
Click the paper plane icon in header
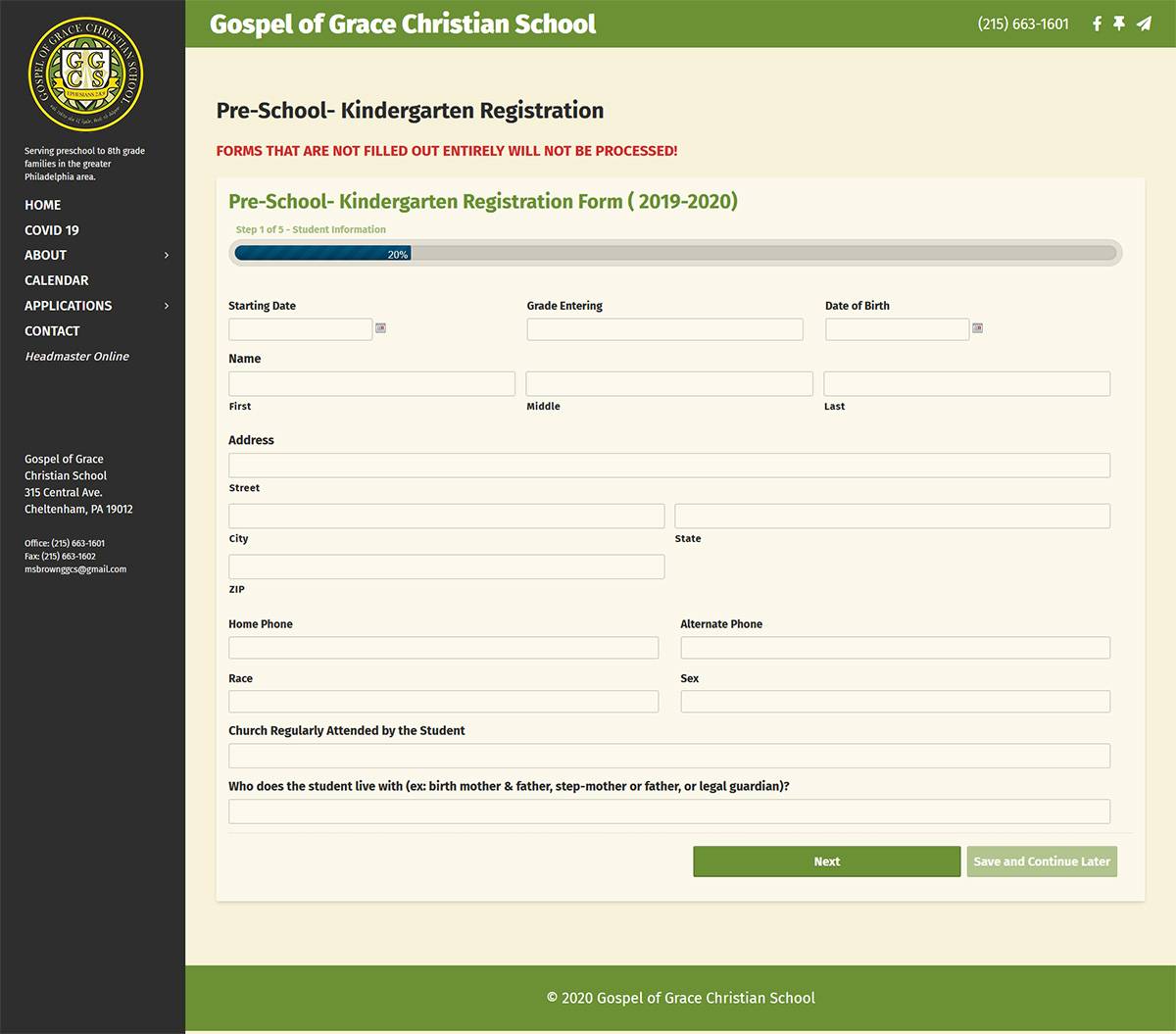point(1144,24)
